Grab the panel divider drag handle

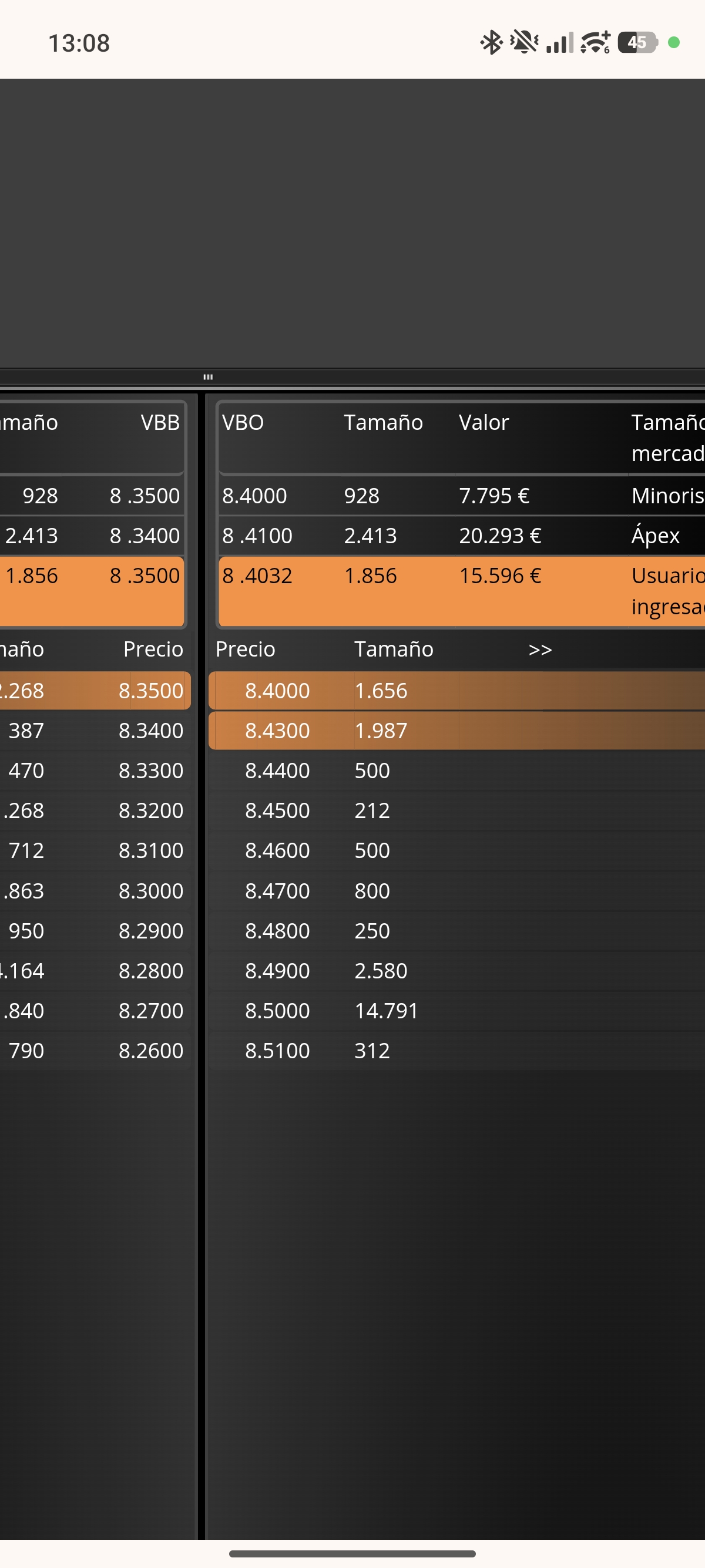pos(208,377)
